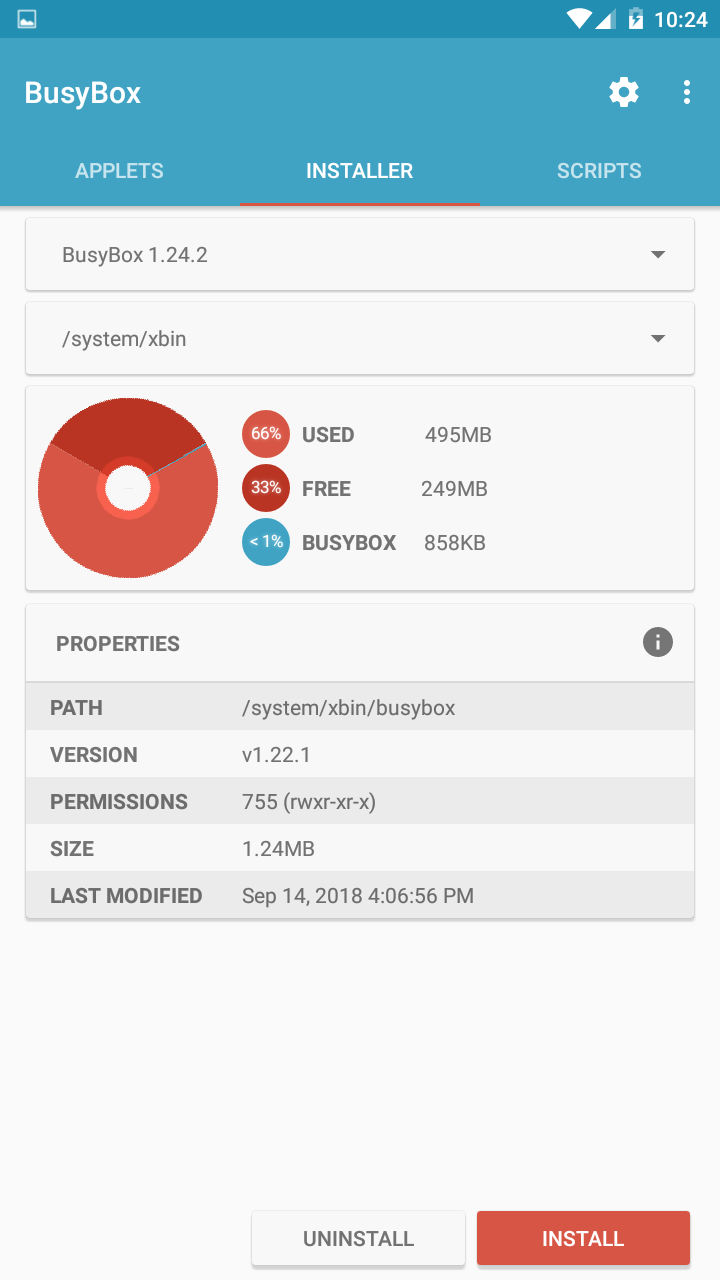Tap the VERSION v1.22.1 row
This screenshot has height=1280, width=720.
click(360, 755)
